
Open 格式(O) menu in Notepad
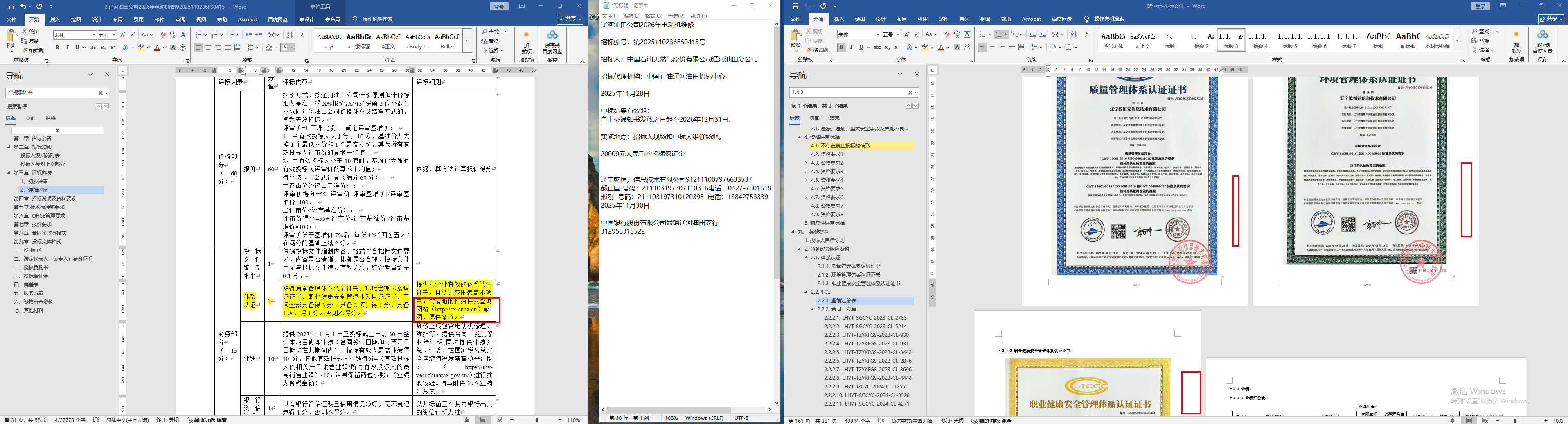654,16
